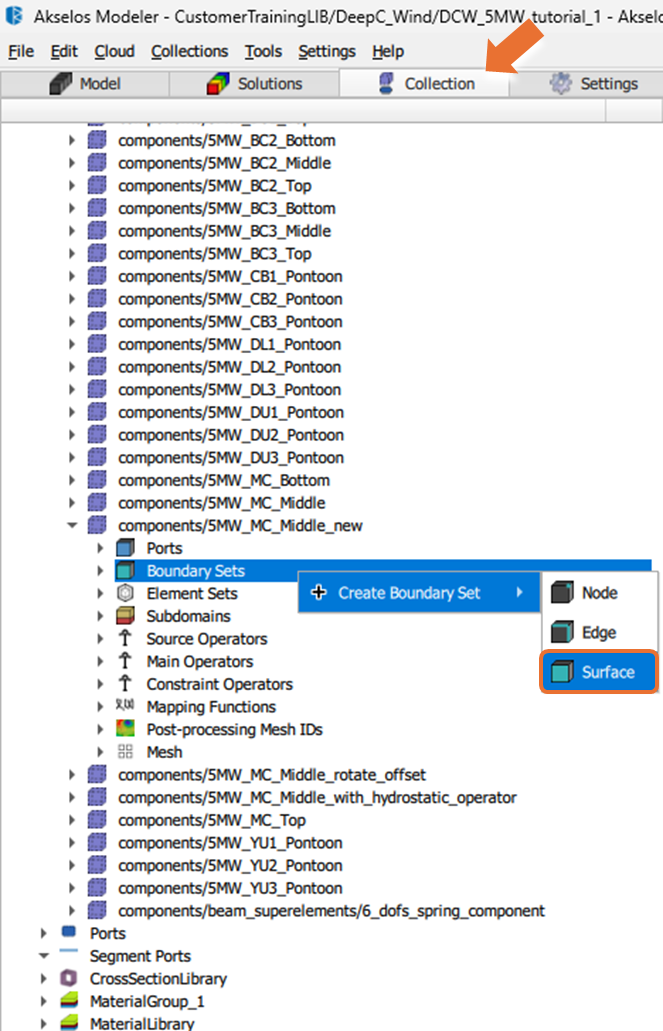
Task: Click the Post-processing Mesh IDs colored icon
Action: coord(125,729)
